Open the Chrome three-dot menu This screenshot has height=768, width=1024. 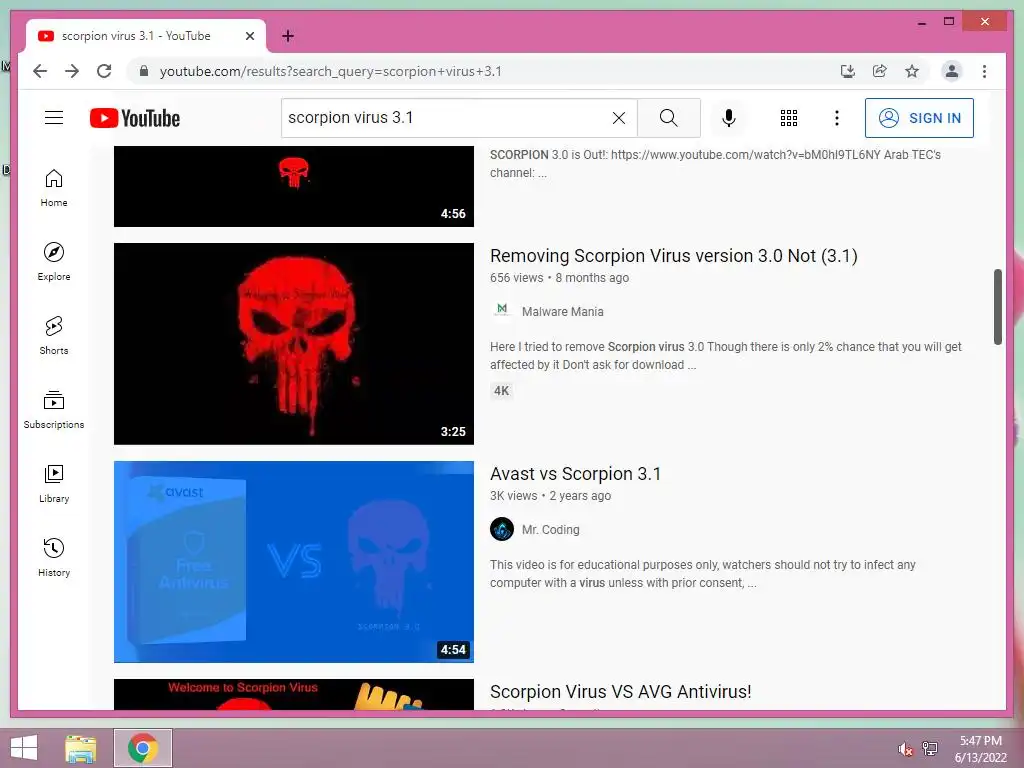click(x=984, y=71)
